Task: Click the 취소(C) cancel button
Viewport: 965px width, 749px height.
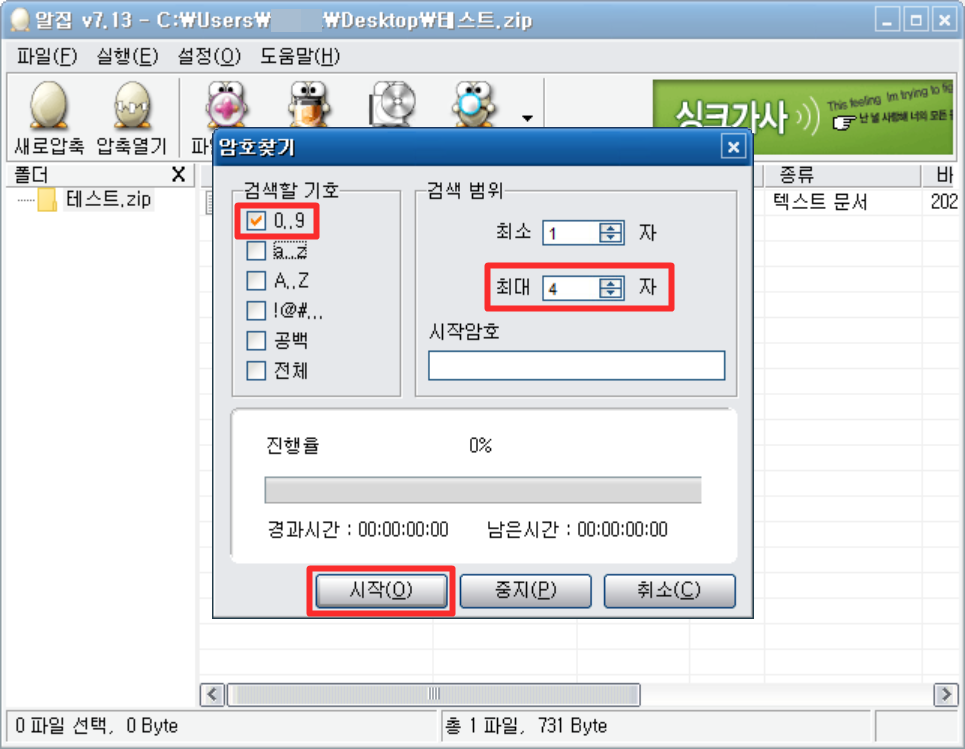Action: tap(670, 591)
